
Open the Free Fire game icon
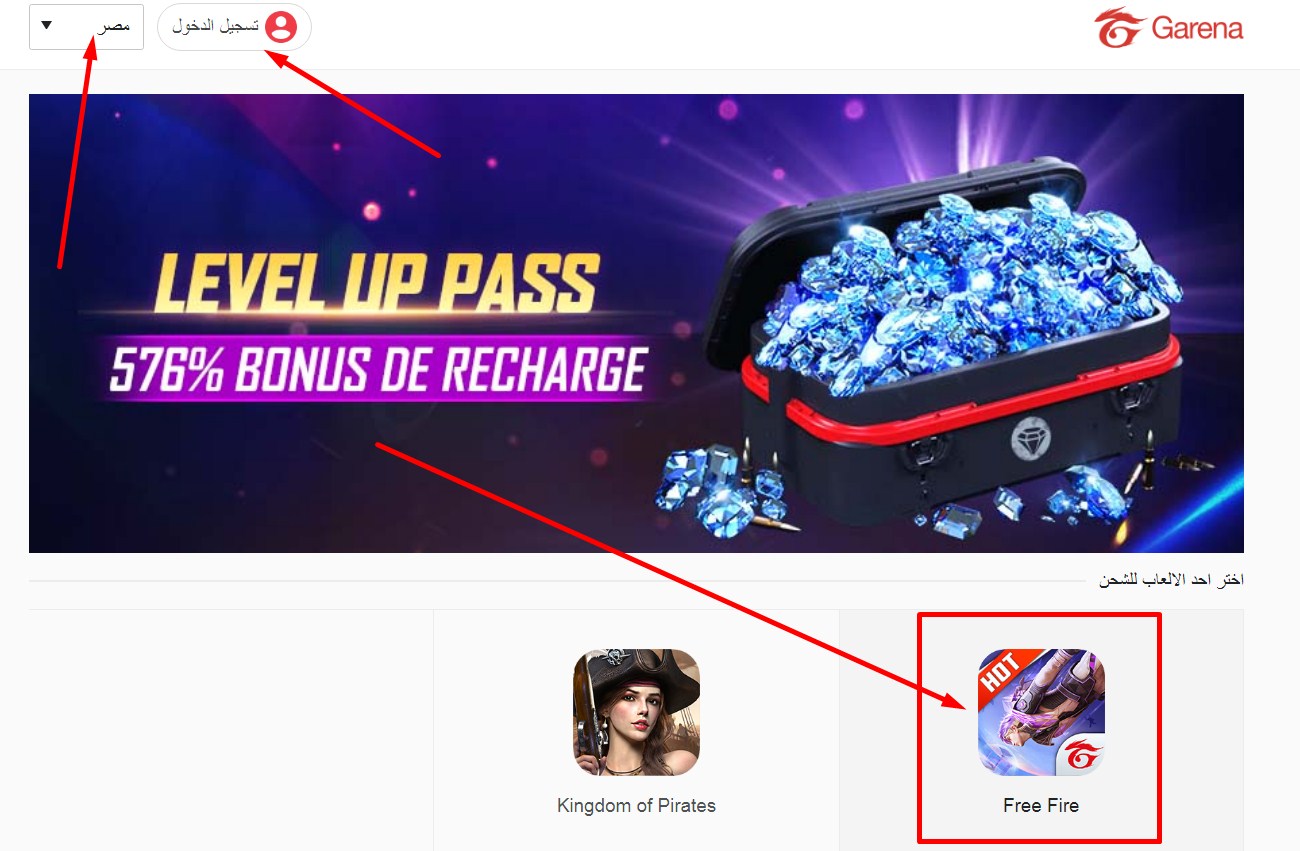click(1041, 712)
